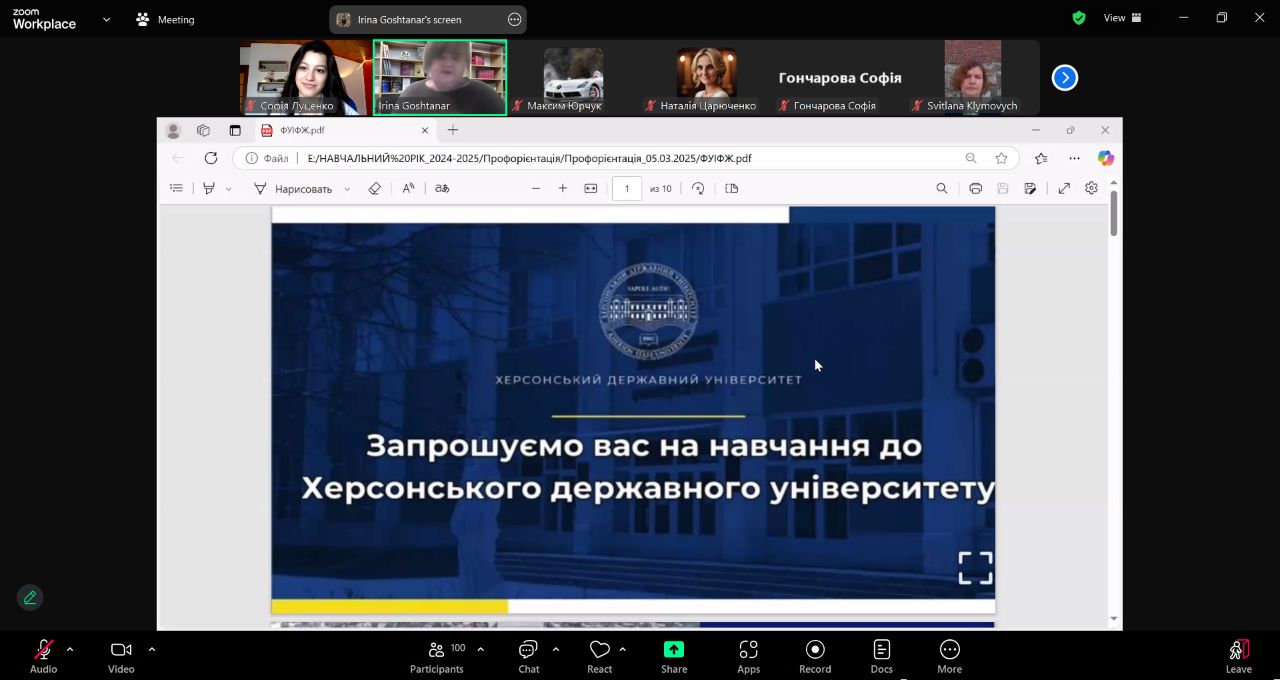
Task: Add the page to favorites star
Action: pyautogui.click(x=1001, y=158)
